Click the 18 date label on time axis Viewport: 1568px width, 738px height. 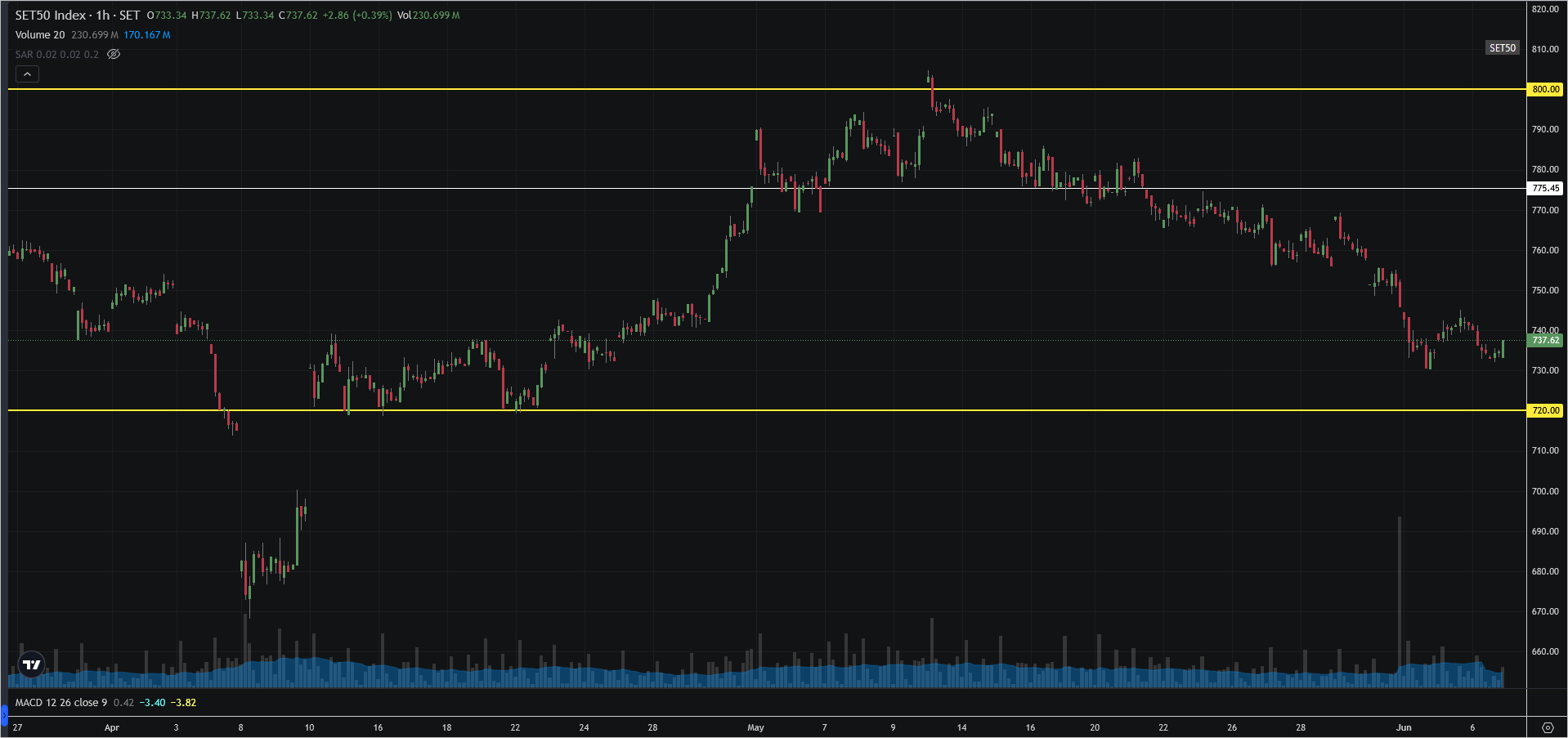click(446, 727)
